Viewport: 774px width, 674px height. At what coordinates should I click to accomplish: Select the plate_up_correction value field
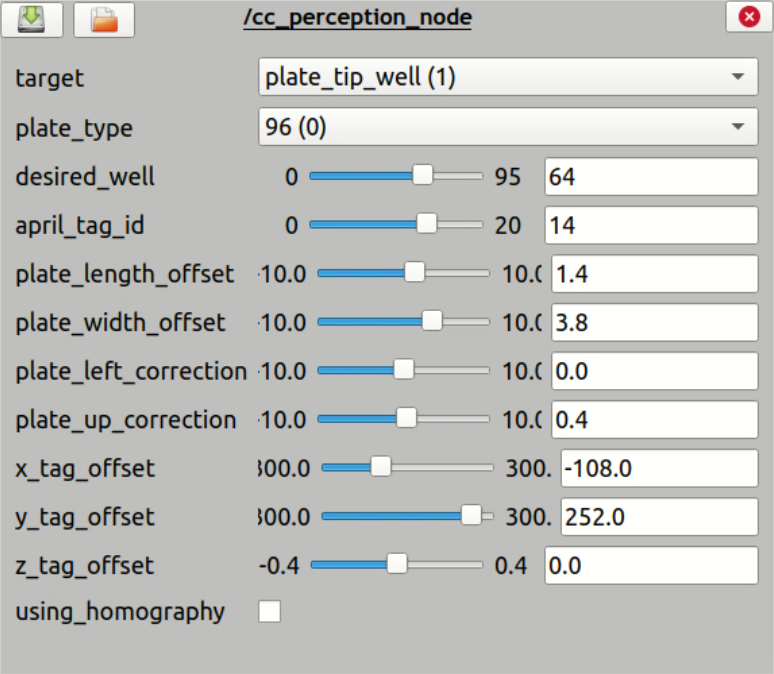point(655,419)
